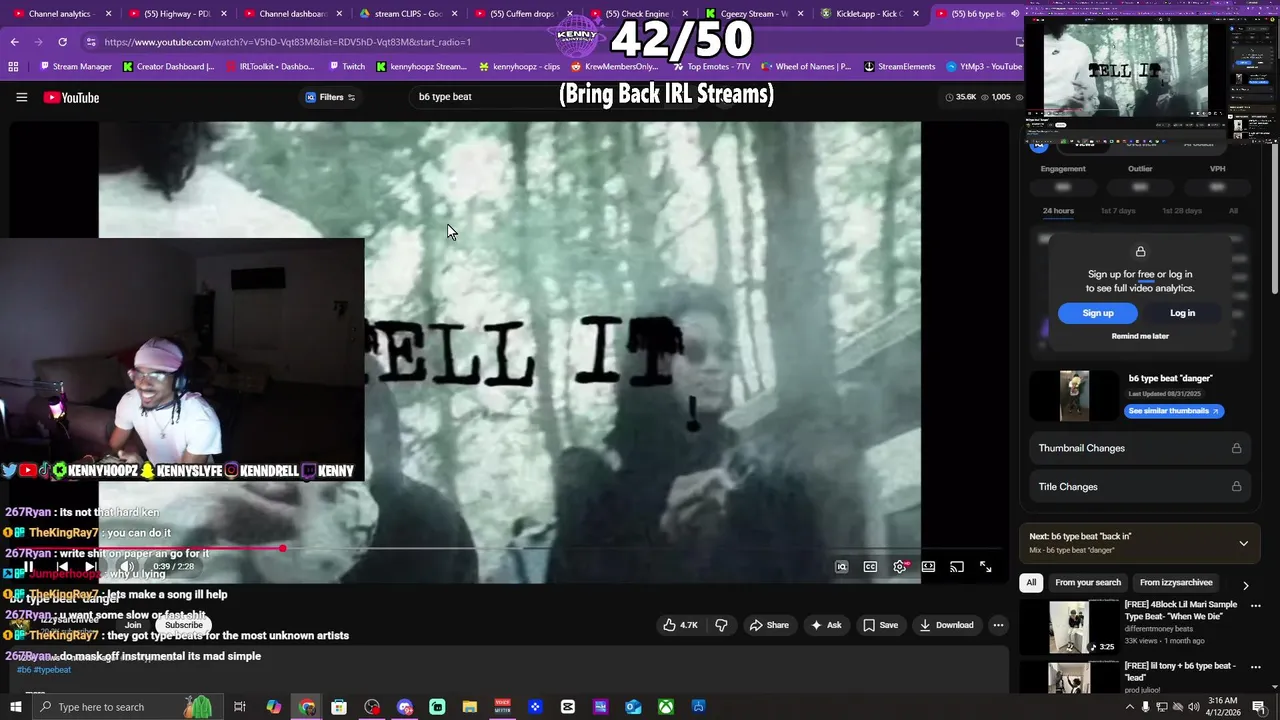1280x720 pixels.
Task: Select the '24 hours' analytics range
Action: coord(1058,211)
